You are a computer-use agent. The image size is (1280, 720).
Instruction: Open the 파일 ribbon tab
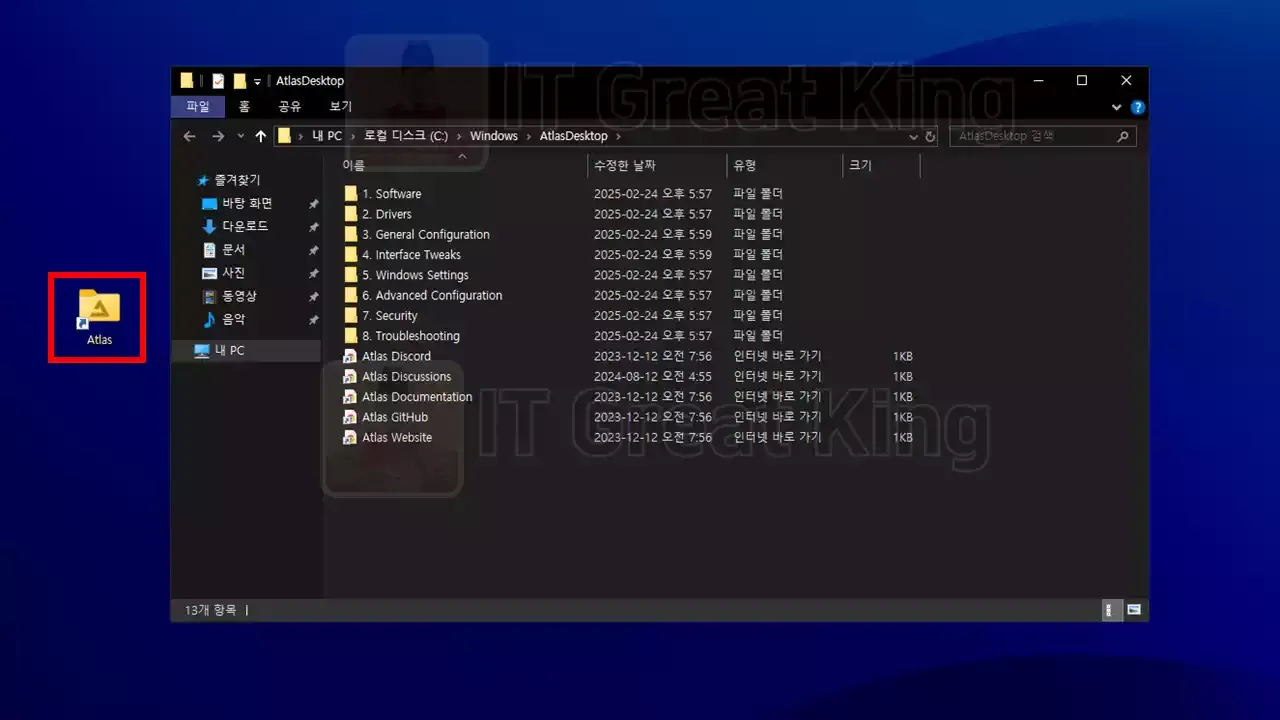[198, 106]
